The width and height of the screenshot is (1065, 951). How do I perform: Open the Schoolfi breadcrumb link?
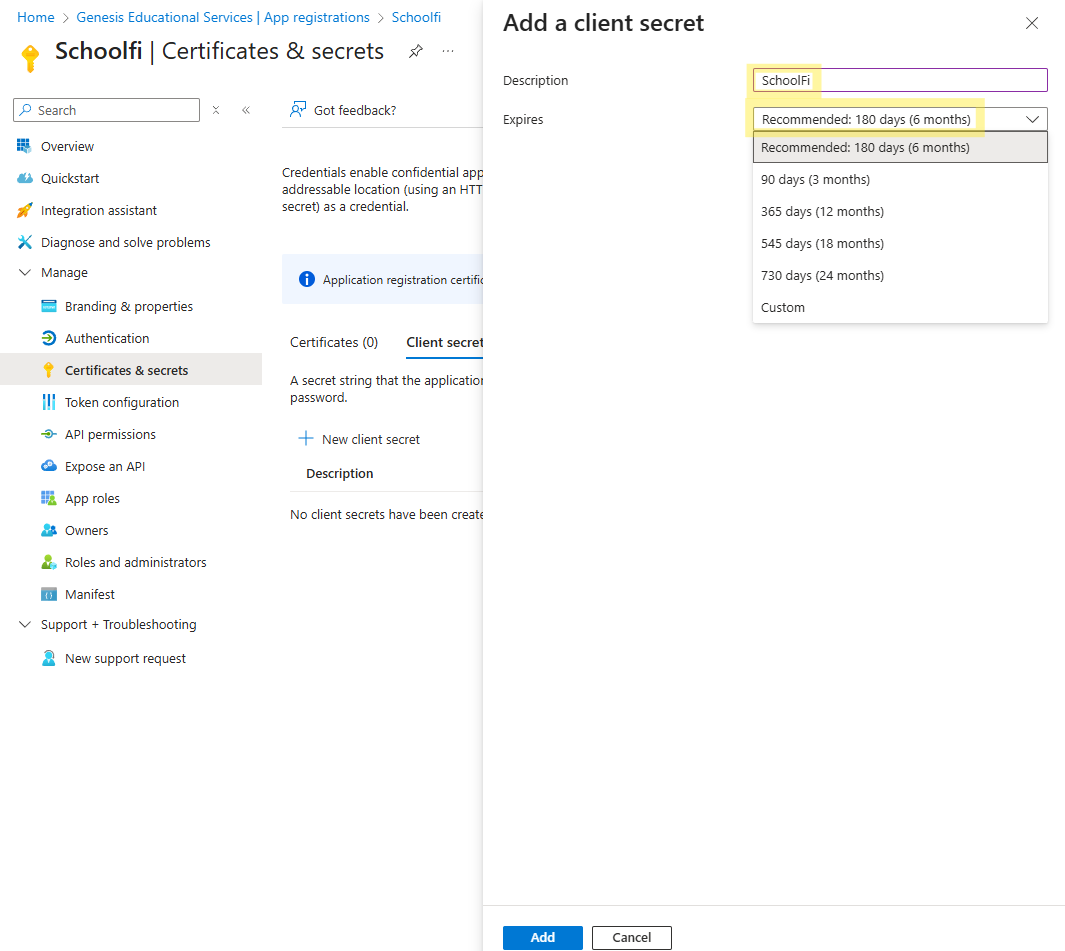tap(416, 17)
